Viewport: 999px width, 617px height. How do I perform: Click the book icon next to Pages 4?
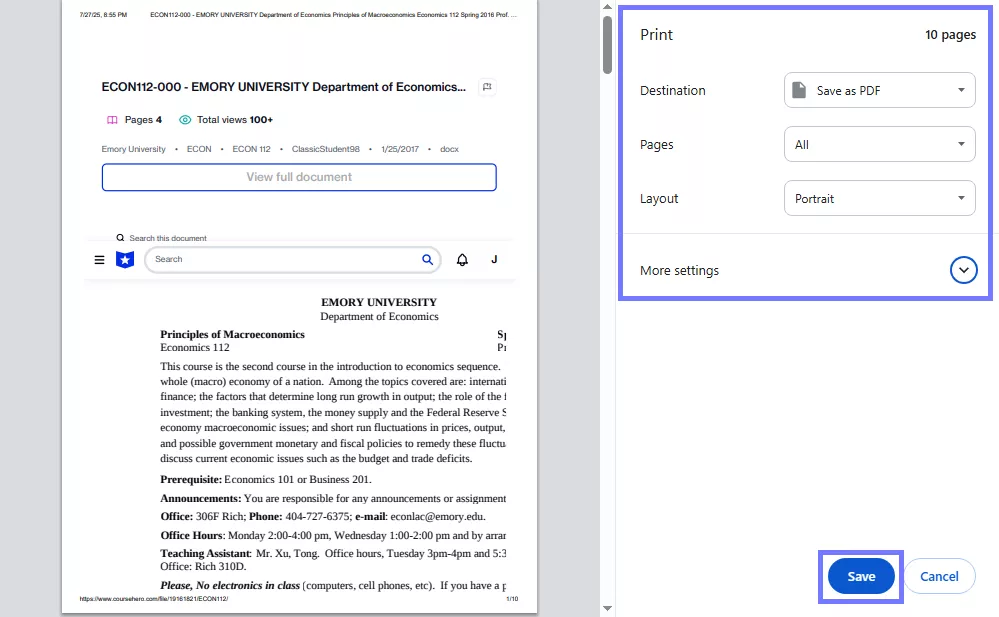coord(112,120)
